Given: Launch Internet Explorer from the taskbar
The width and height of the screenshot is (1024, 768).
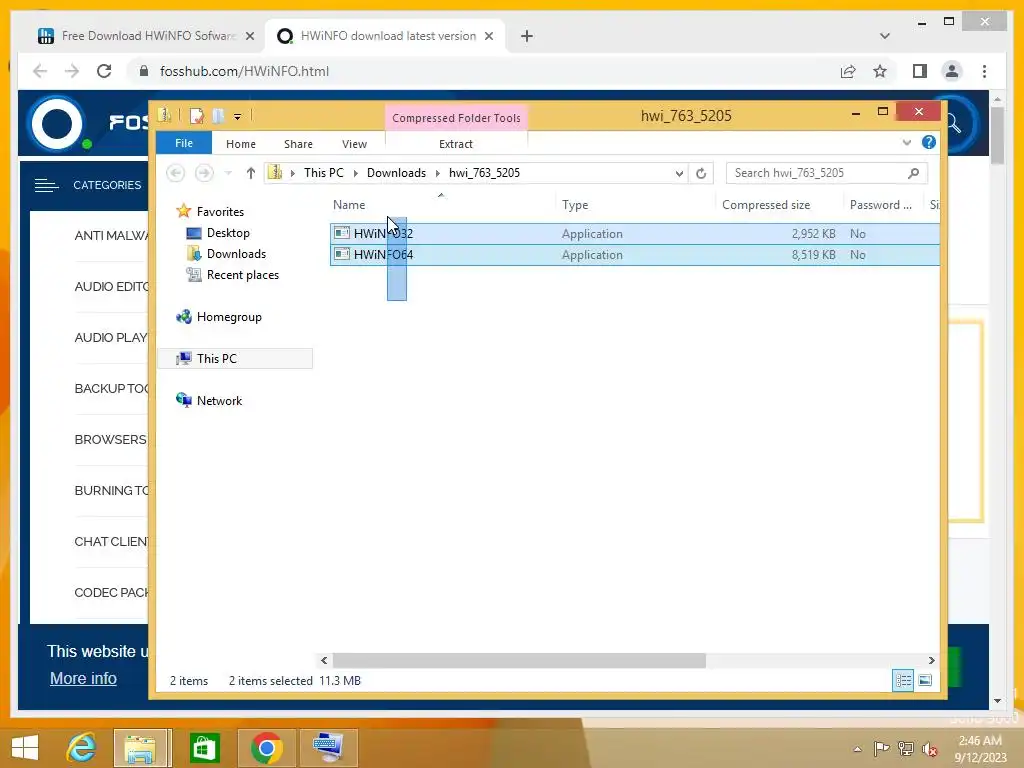Looking at the screenshot, I should coord(82,748).
